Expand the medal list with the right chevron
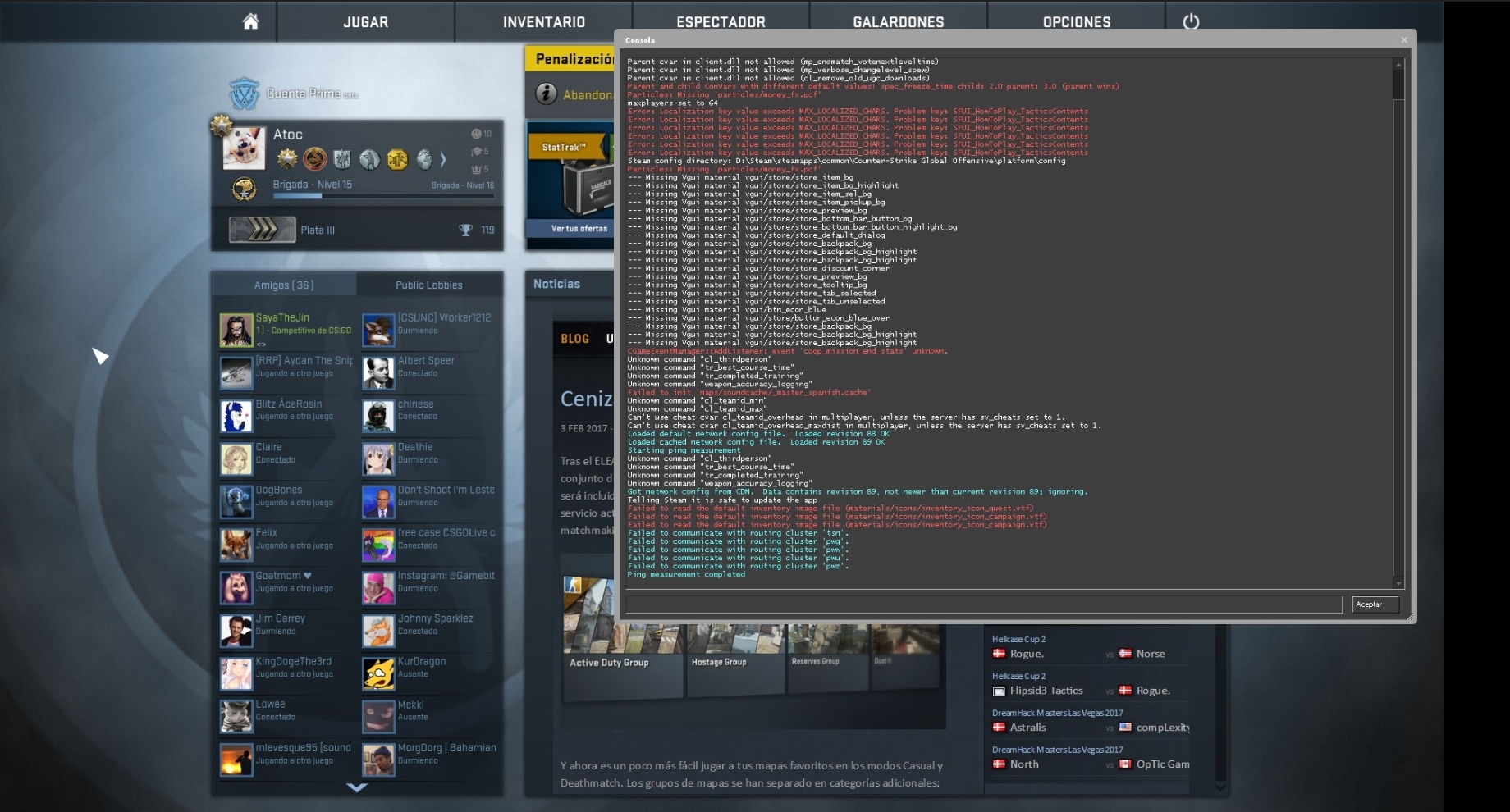 click(x=443, y=159)
